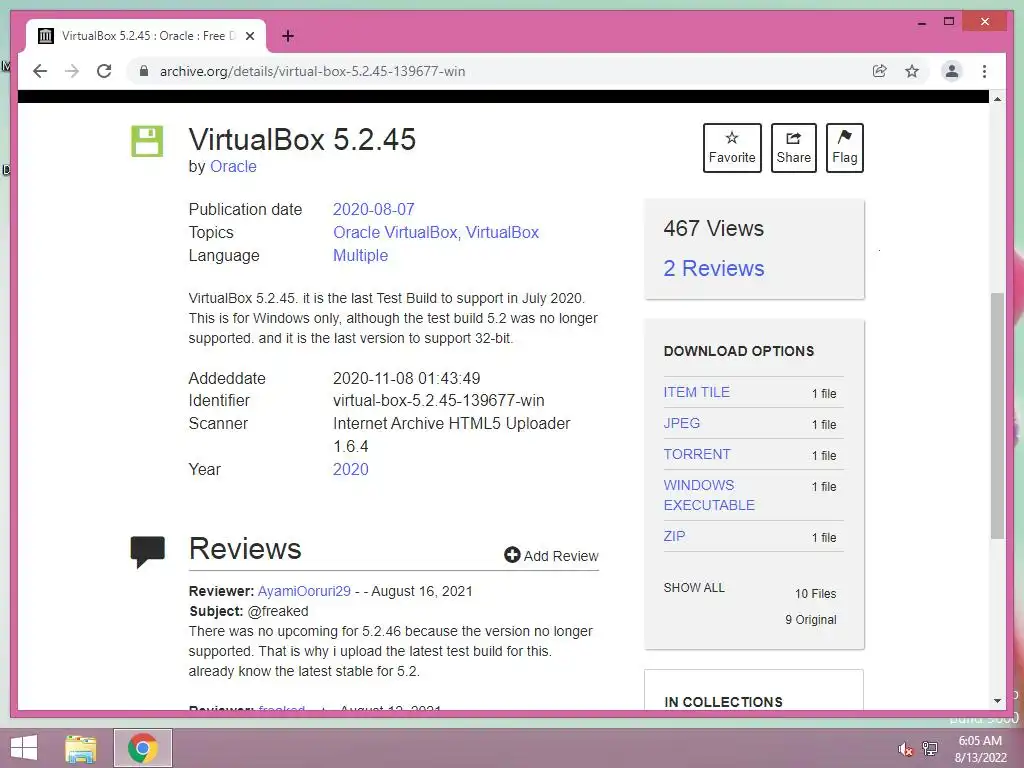Open File Explorer from the taskbar

[81, 748]
